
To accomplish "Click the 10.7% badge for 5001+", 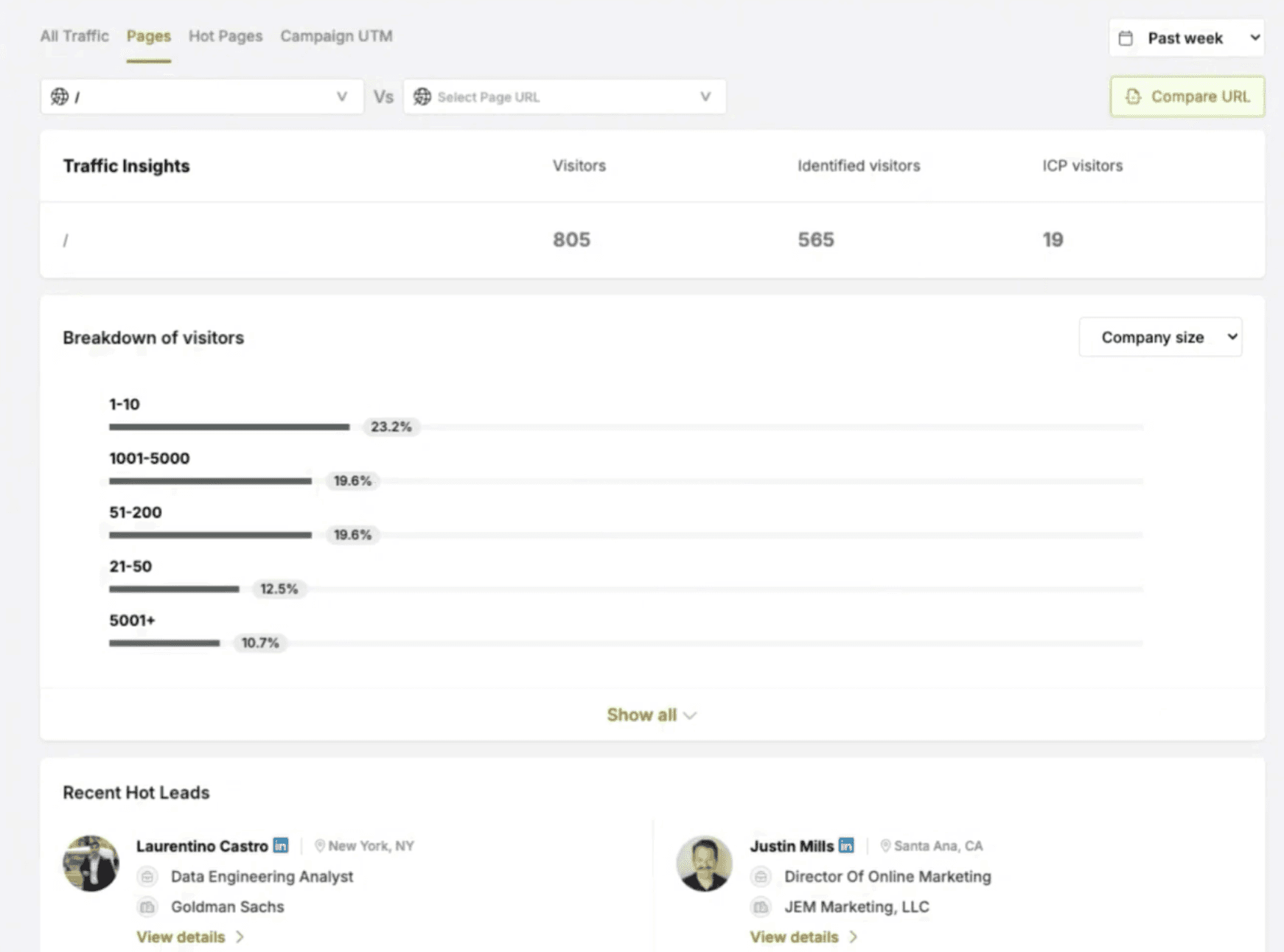I will point(260,643).
